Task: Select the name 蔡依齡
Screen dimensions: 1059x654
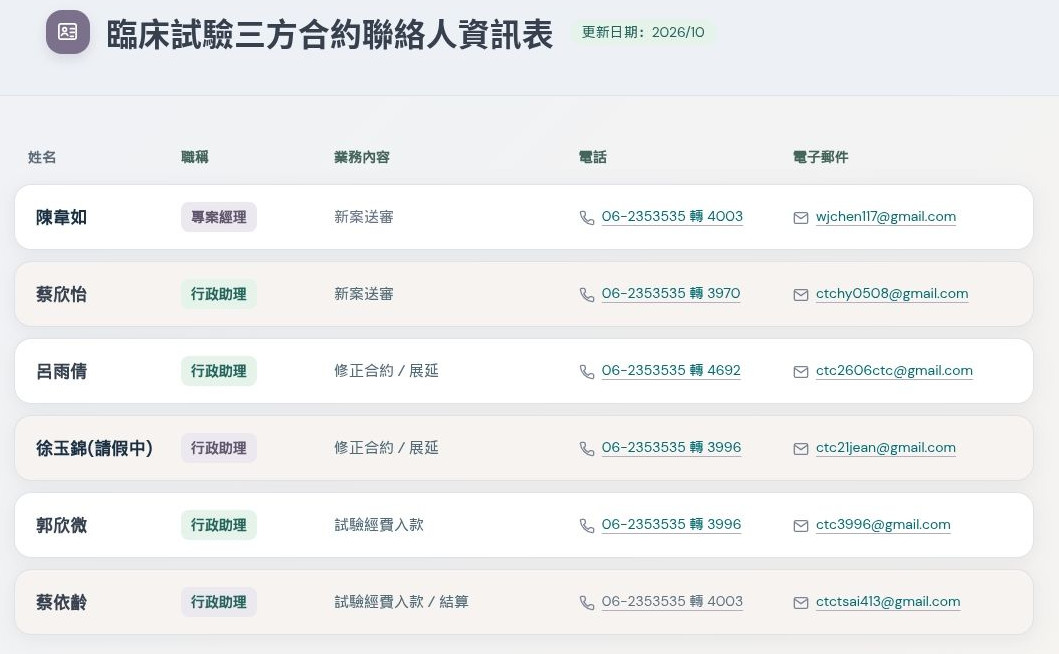Action: pos(61,603)
